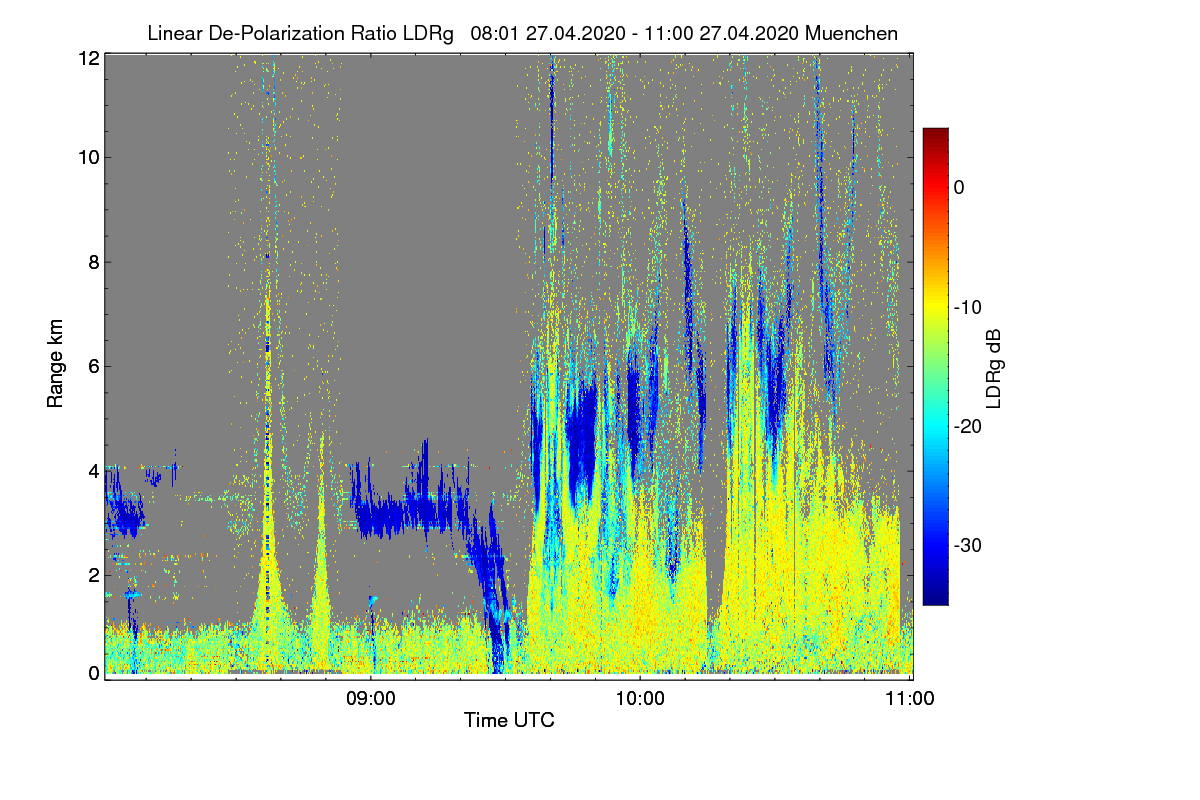Click the '10' range axis label
1200x800 pixels.
88,157
